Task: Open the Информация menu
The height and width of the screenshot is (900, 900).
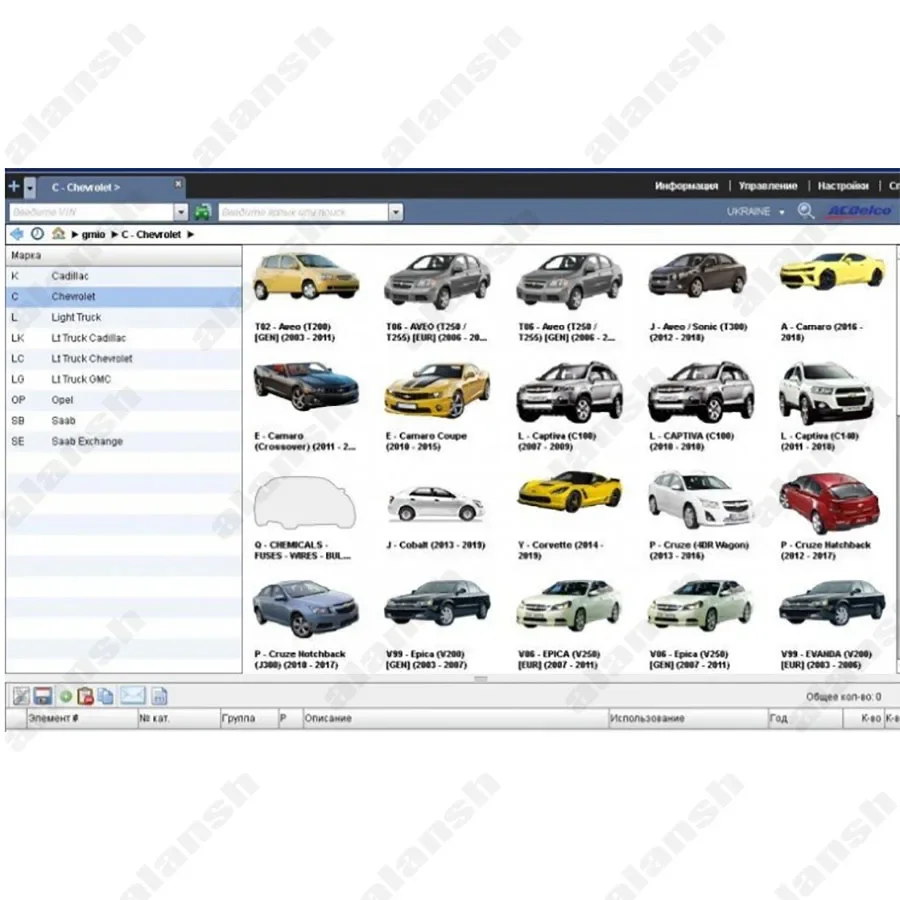Action: coord(686,186)
